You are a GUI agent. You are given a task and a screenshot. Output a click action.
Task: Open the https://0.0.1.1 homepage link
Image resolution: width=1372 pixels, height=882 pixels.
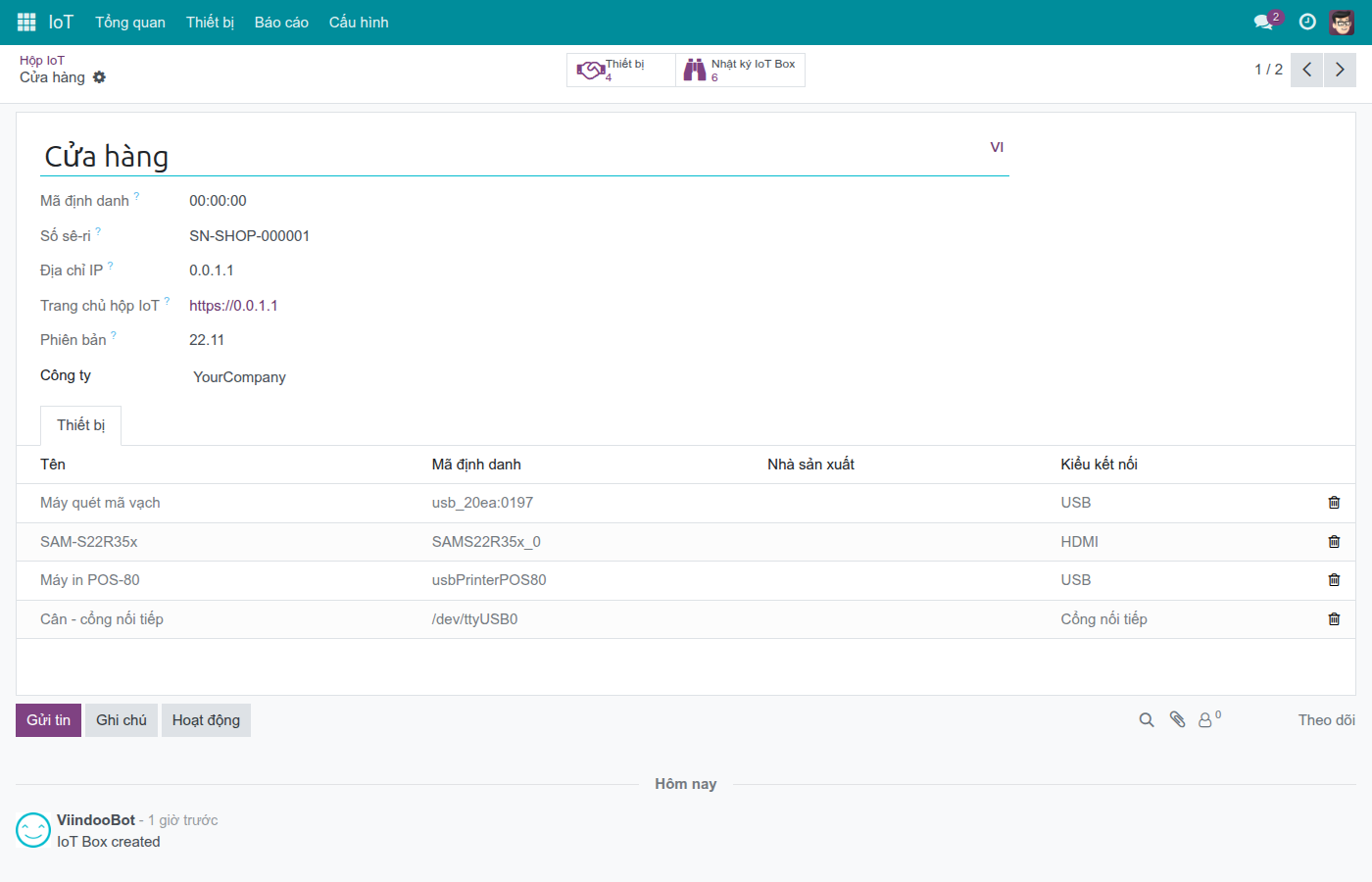(x=233, y=306)
